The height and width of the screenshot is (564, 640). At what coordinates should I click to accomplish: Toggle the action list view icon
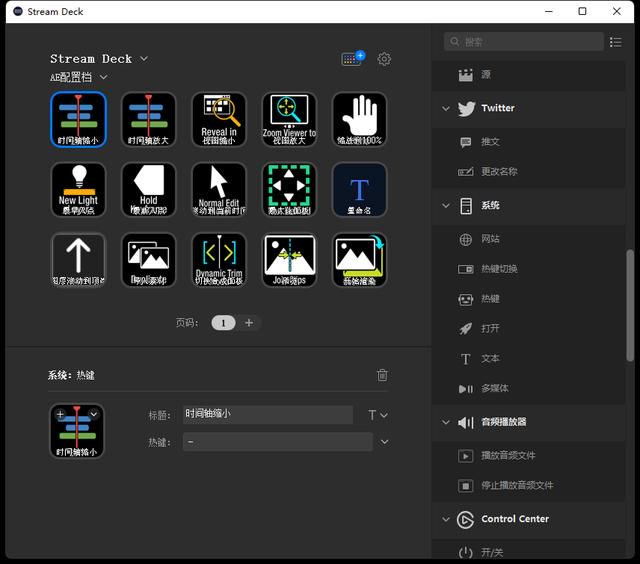click(616, 42)
